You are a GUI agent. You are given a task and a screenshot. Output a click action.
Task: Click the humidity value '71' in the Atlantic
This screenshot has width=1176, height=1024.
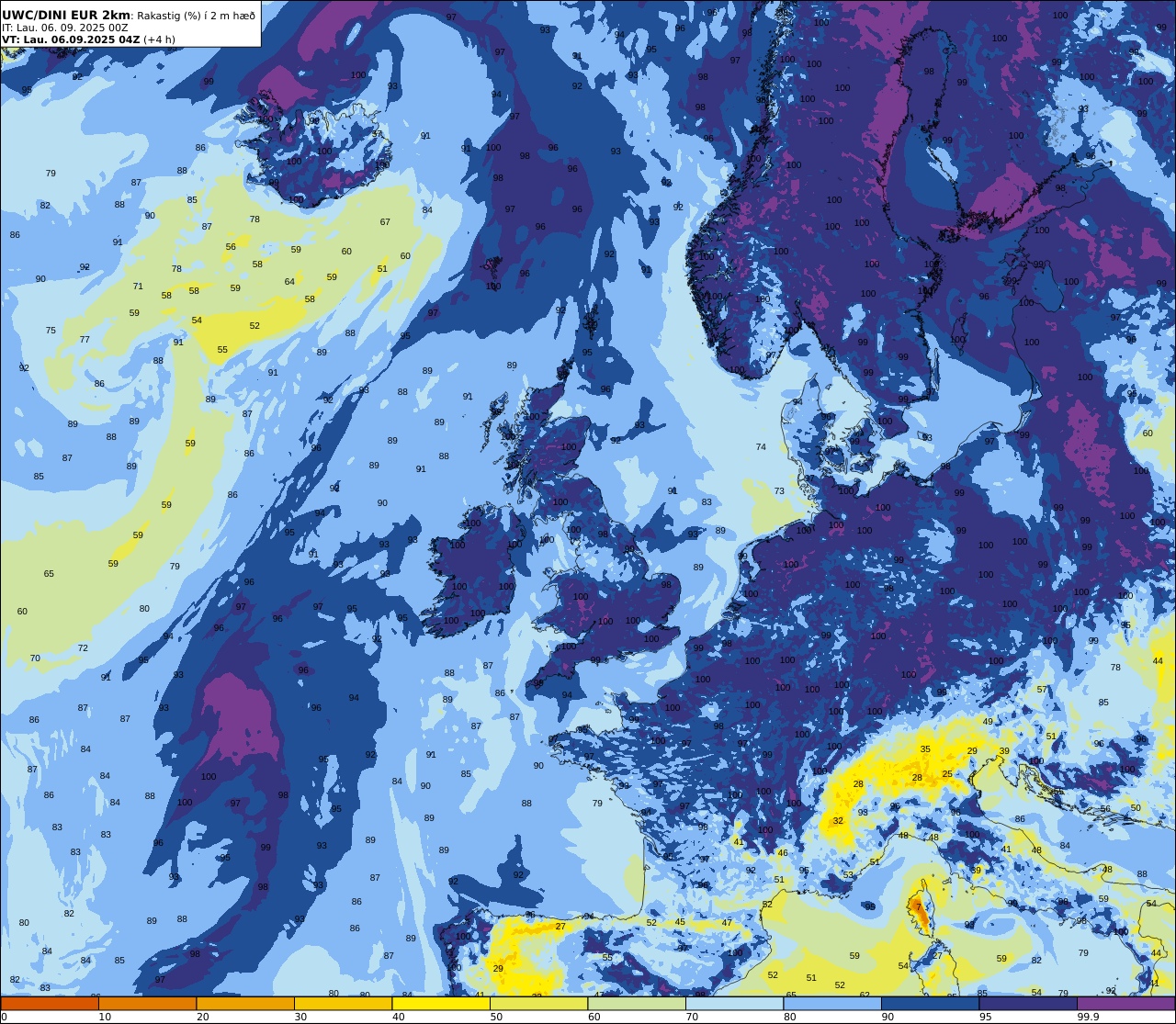point(138,287)
